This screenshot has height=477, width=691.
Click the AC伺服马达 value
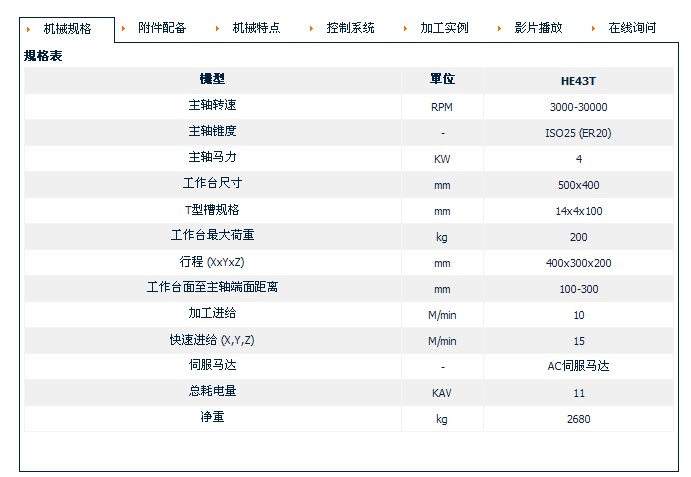[x=578, y=366]
